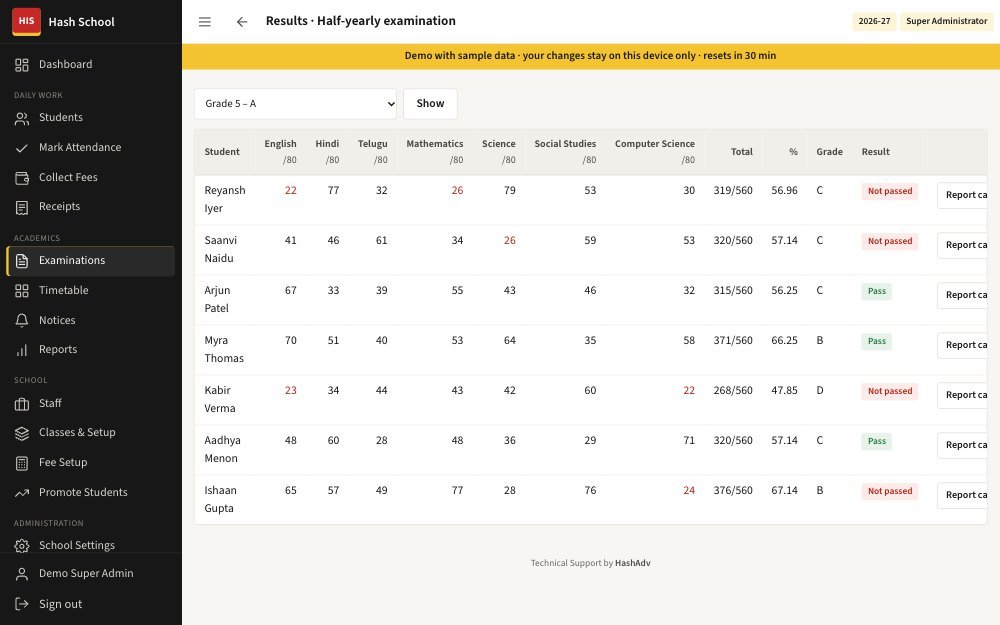Follow the HashAdv support link
The width and height of the screenshot is (1000, 625).
(633, 563)
